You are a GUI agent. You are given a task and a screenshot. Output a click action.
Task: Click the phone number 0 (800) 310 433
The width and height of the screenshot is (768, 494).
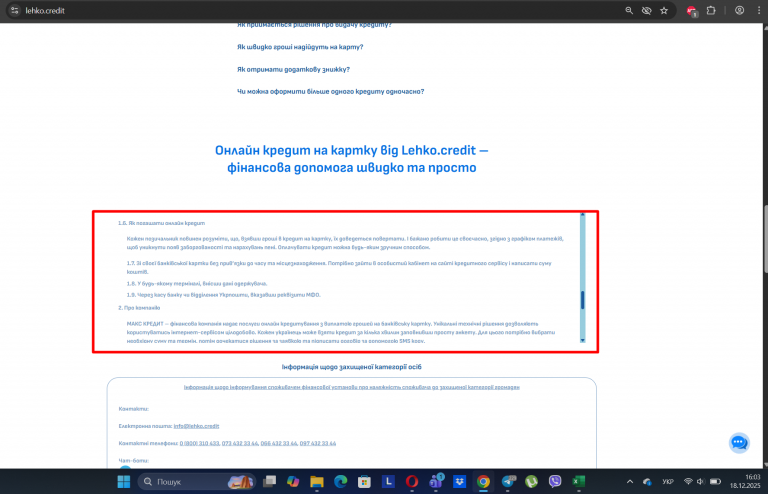pyautogui.click(x=199, y=443)
